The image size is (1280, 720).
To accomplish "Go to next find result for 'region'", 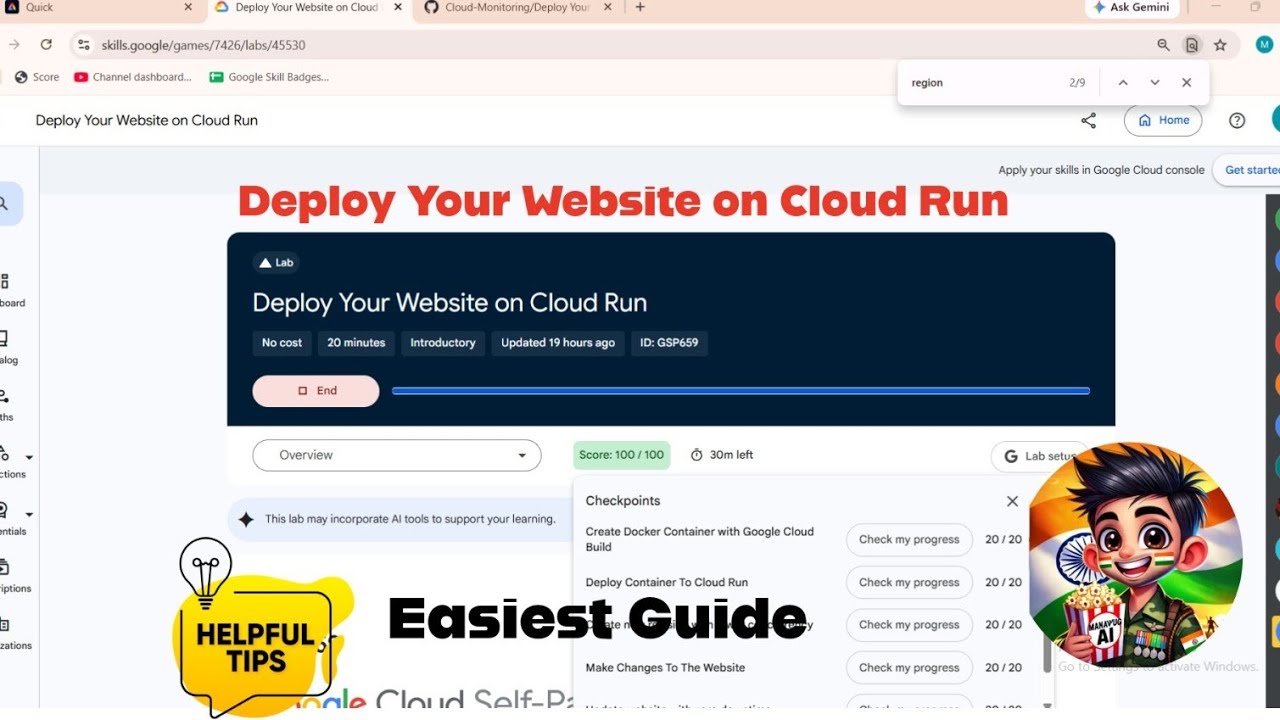I will coord(1155,83).
